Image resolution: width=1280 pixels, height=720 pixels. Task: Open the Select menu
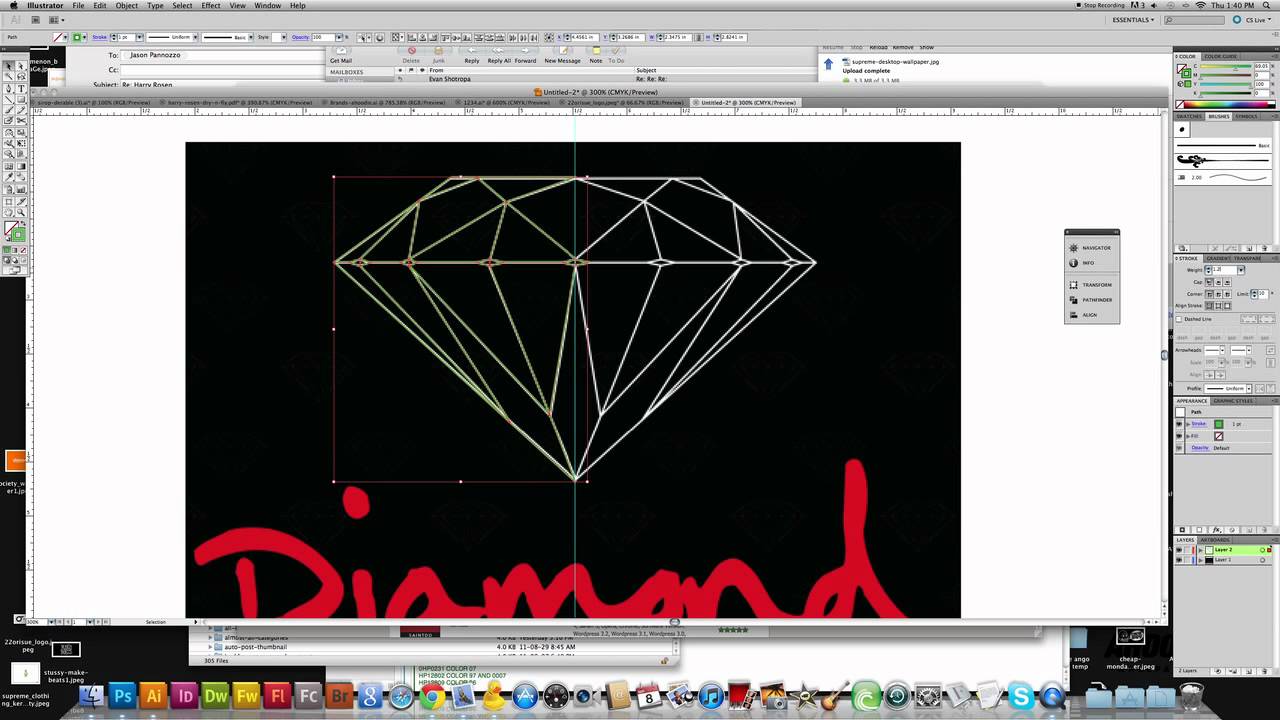[x=182, y=6]
